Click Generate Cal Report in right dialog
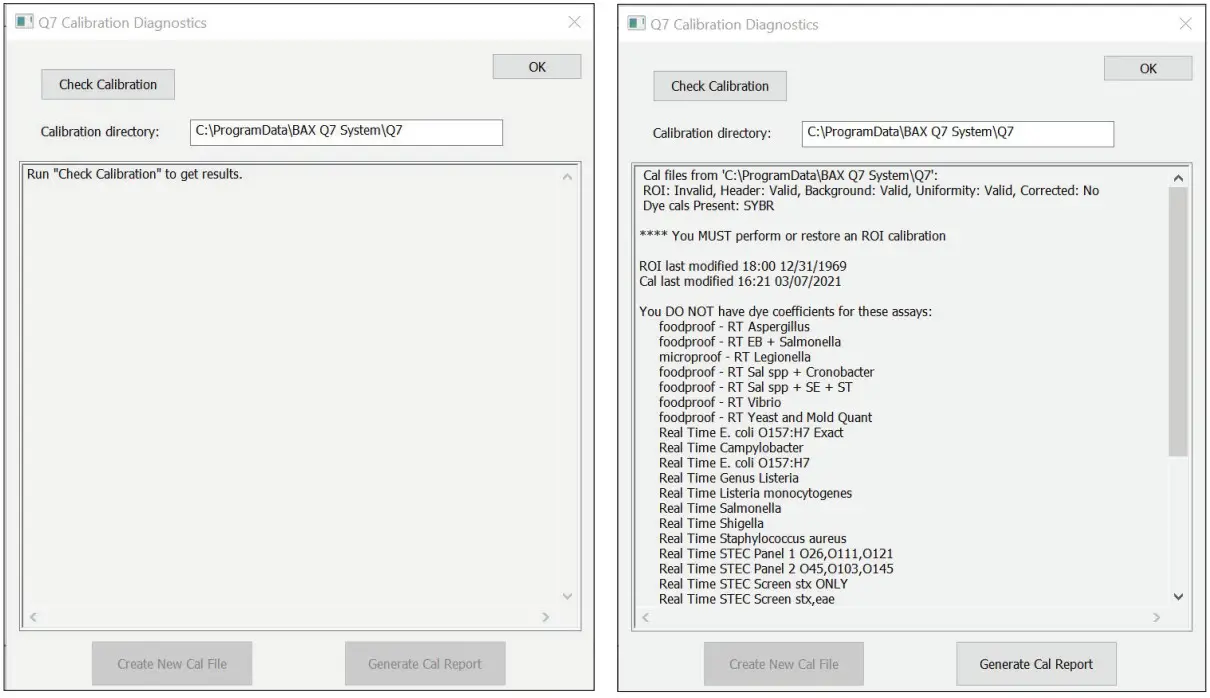This screenshot has width=1210, height=698. [1036, 664]
